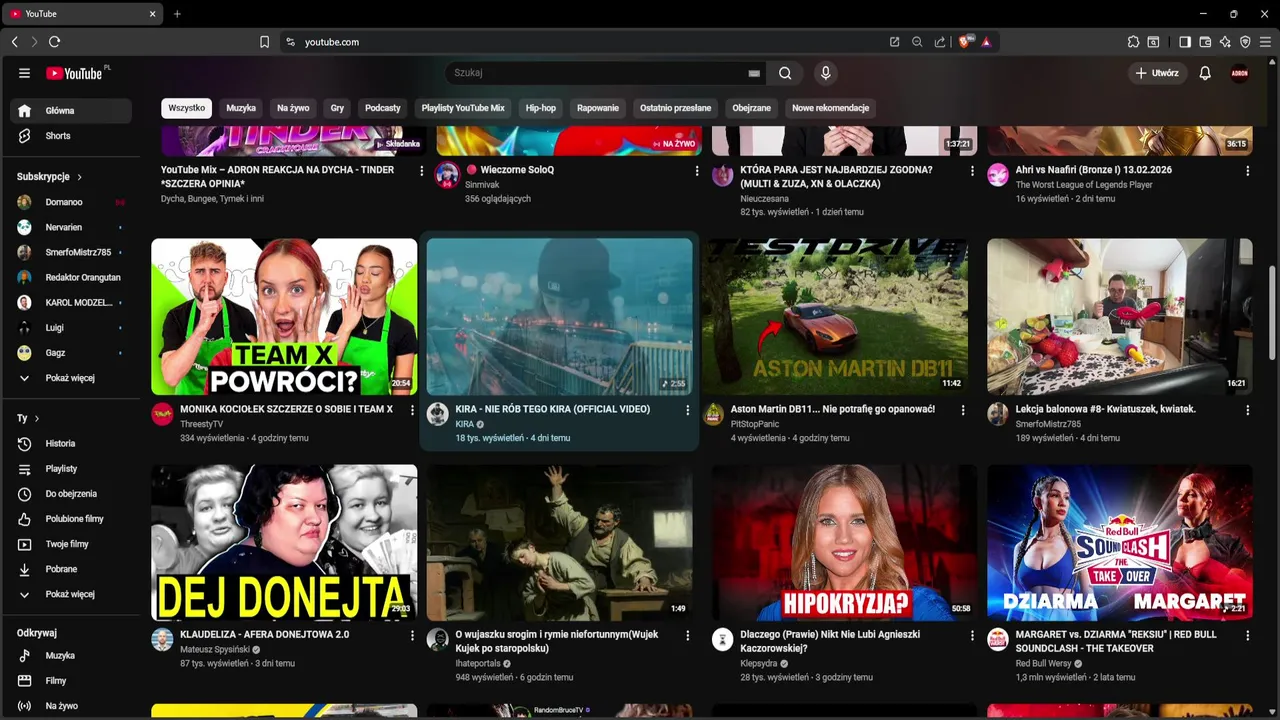
Task: Click the Utwórz create button
Action: [1156, 73]
